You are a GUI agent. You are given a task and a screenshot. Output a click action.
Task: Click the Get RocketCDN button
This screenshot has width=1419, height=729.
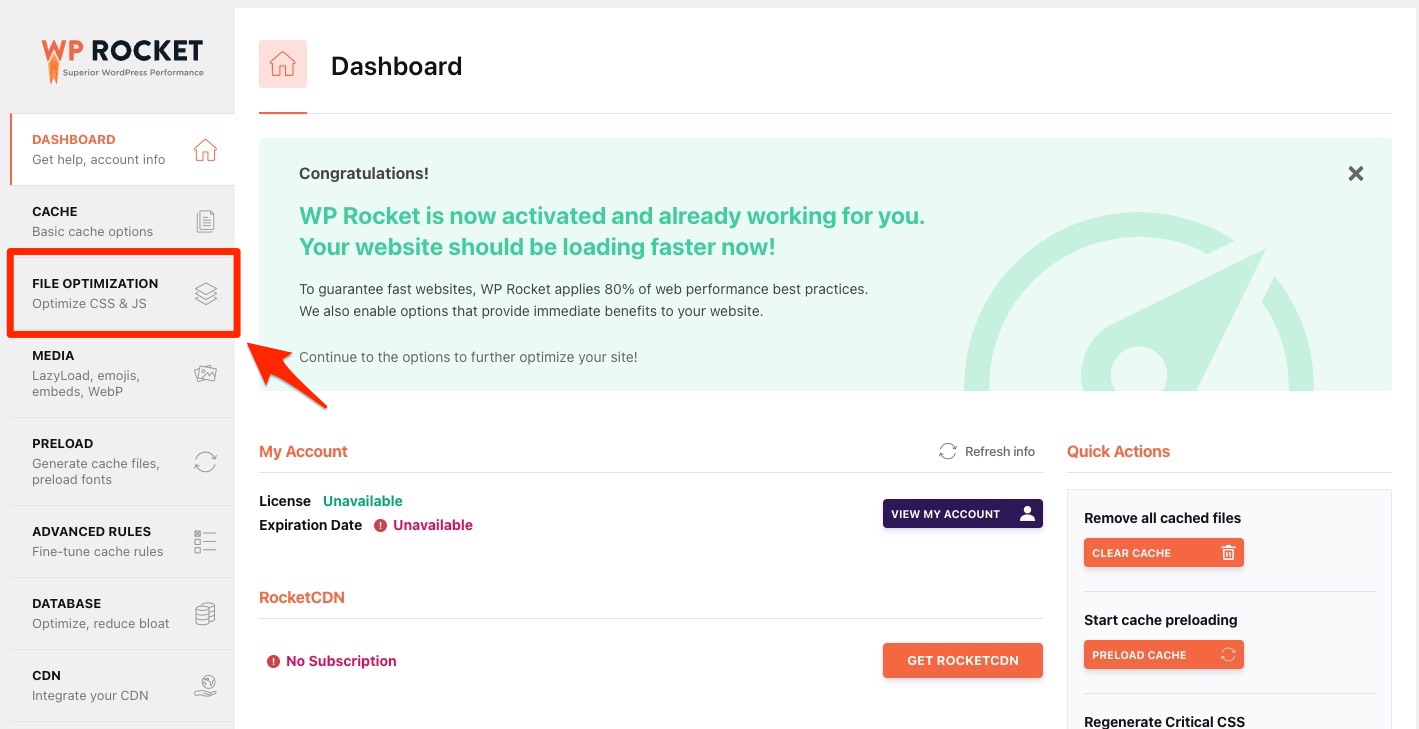coord(962,661)
